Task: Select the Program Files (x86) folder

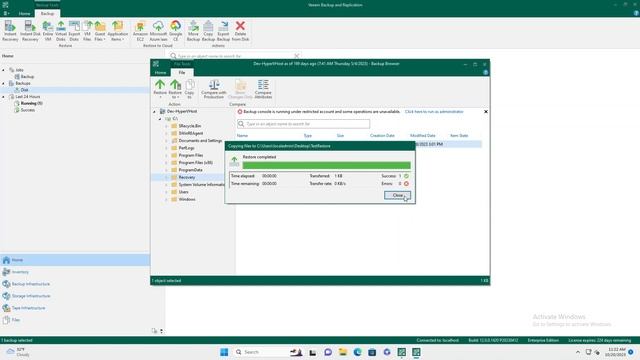Action: [x=196, y=163]
